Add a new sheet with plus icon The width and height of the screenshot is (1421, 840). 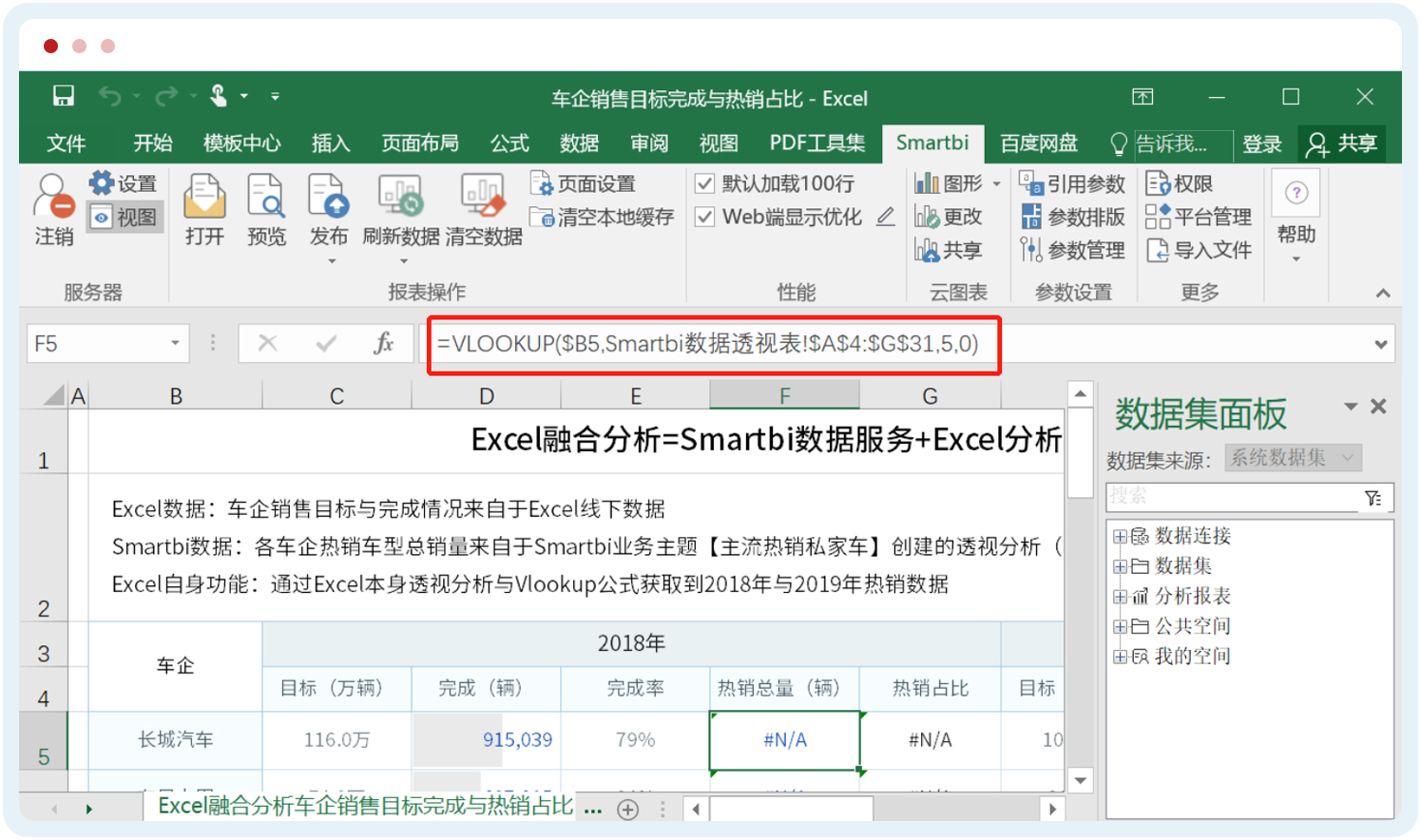pyautogui.click(x=628, y=810)
